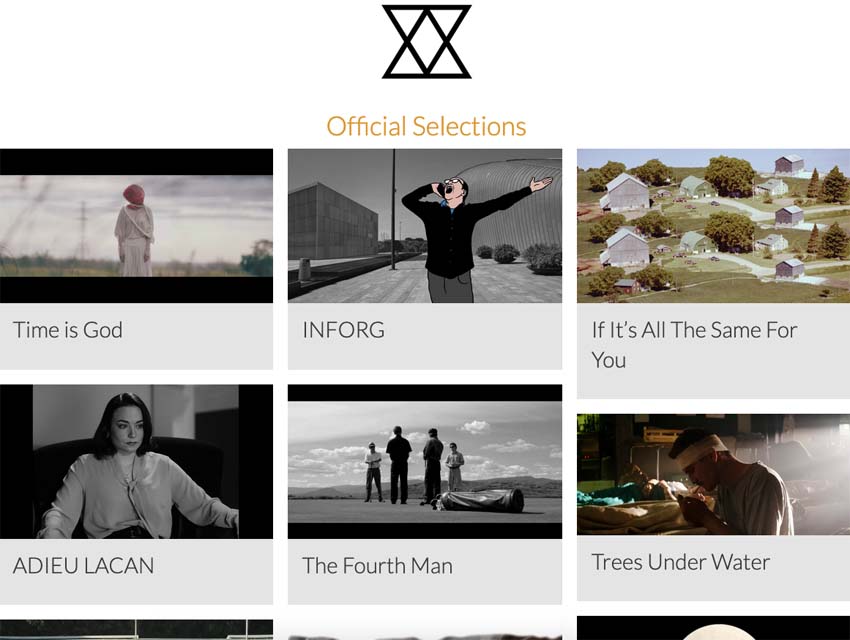Click the double-triangle site logo
Screen dimensions: 850x640
point(427,42)
